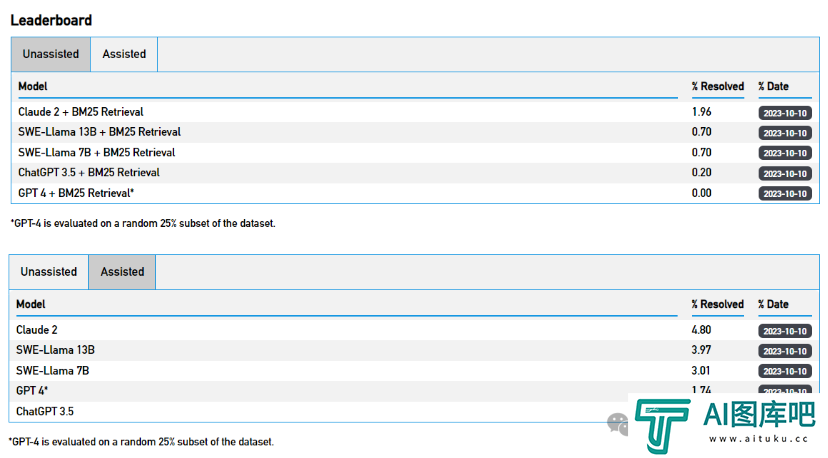Click date badge for SWE-Llama 13B + BM25 Retrieval
Viewport: 828px width, 458px height.
(x=785, y=133)
